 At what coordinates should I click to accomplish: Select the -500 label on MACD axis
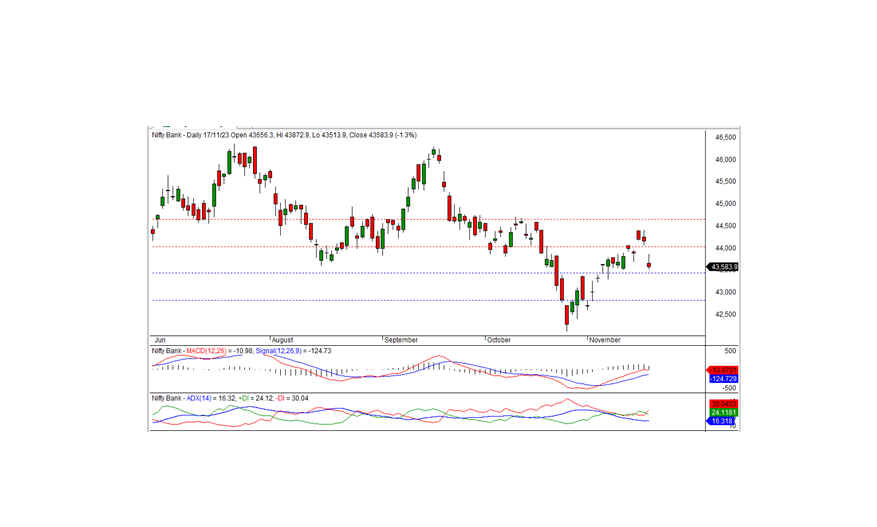(730, 388)
